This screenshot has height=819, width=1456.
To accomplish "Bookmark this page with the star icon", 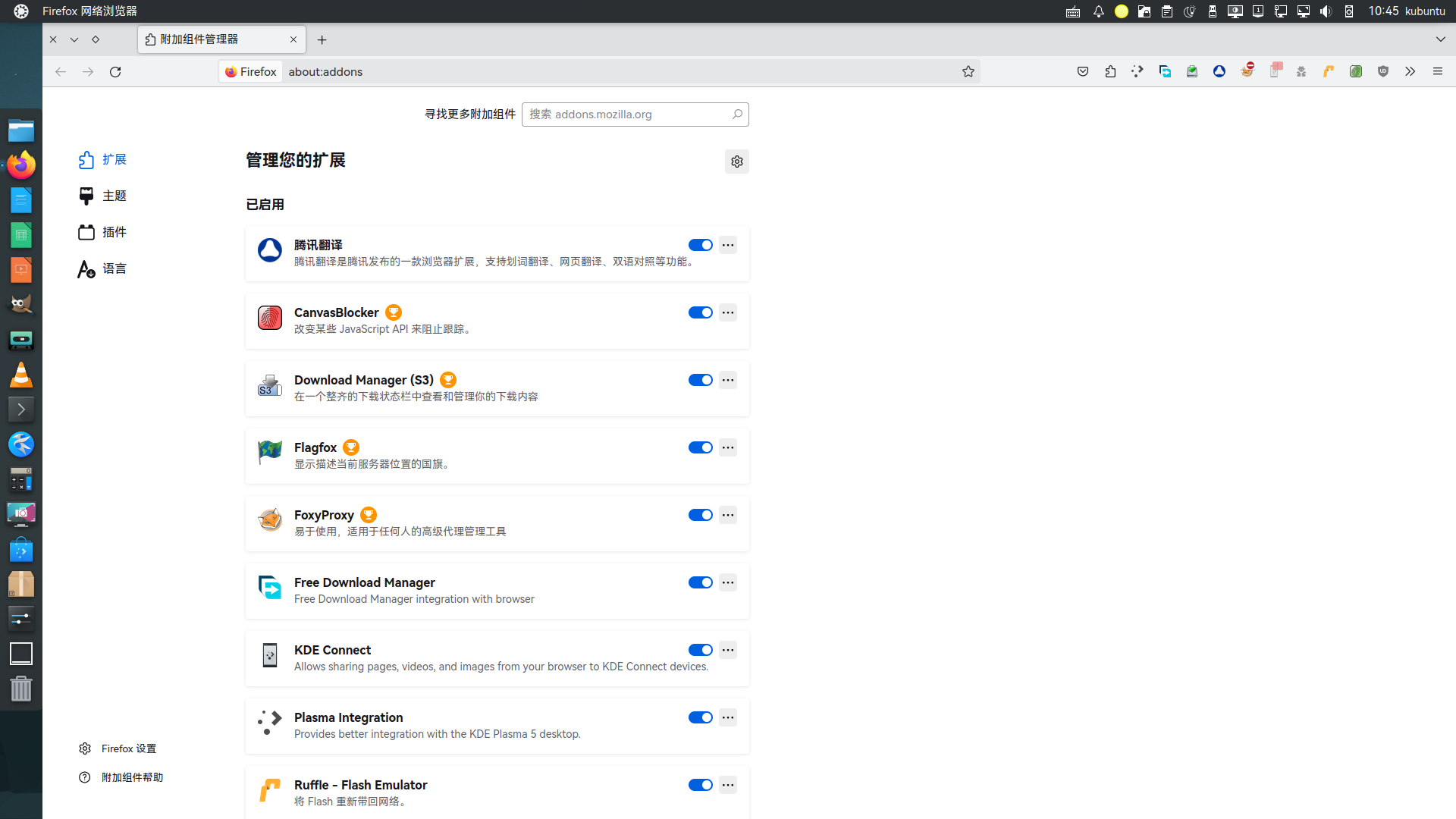I will [968, 71].
